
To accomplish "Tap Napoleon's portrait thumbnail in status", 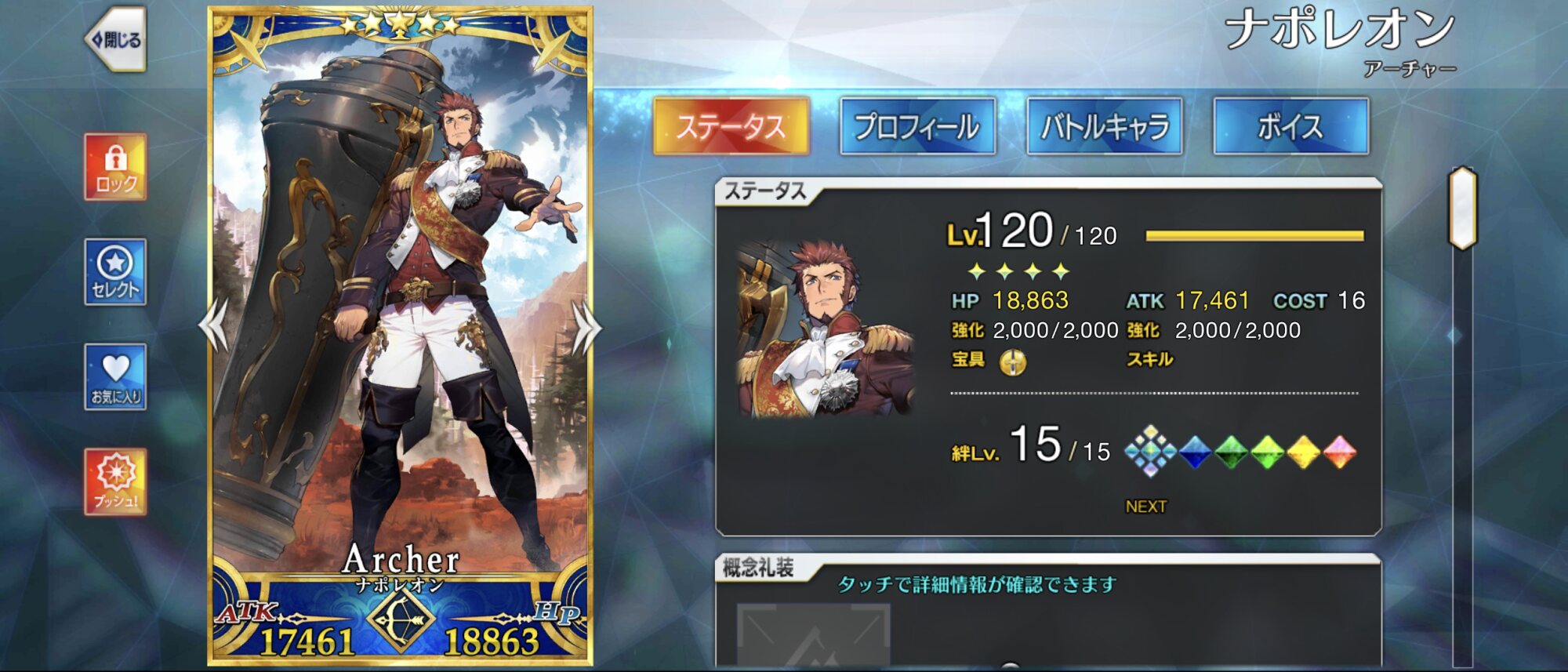I will (x=826, y=328).
